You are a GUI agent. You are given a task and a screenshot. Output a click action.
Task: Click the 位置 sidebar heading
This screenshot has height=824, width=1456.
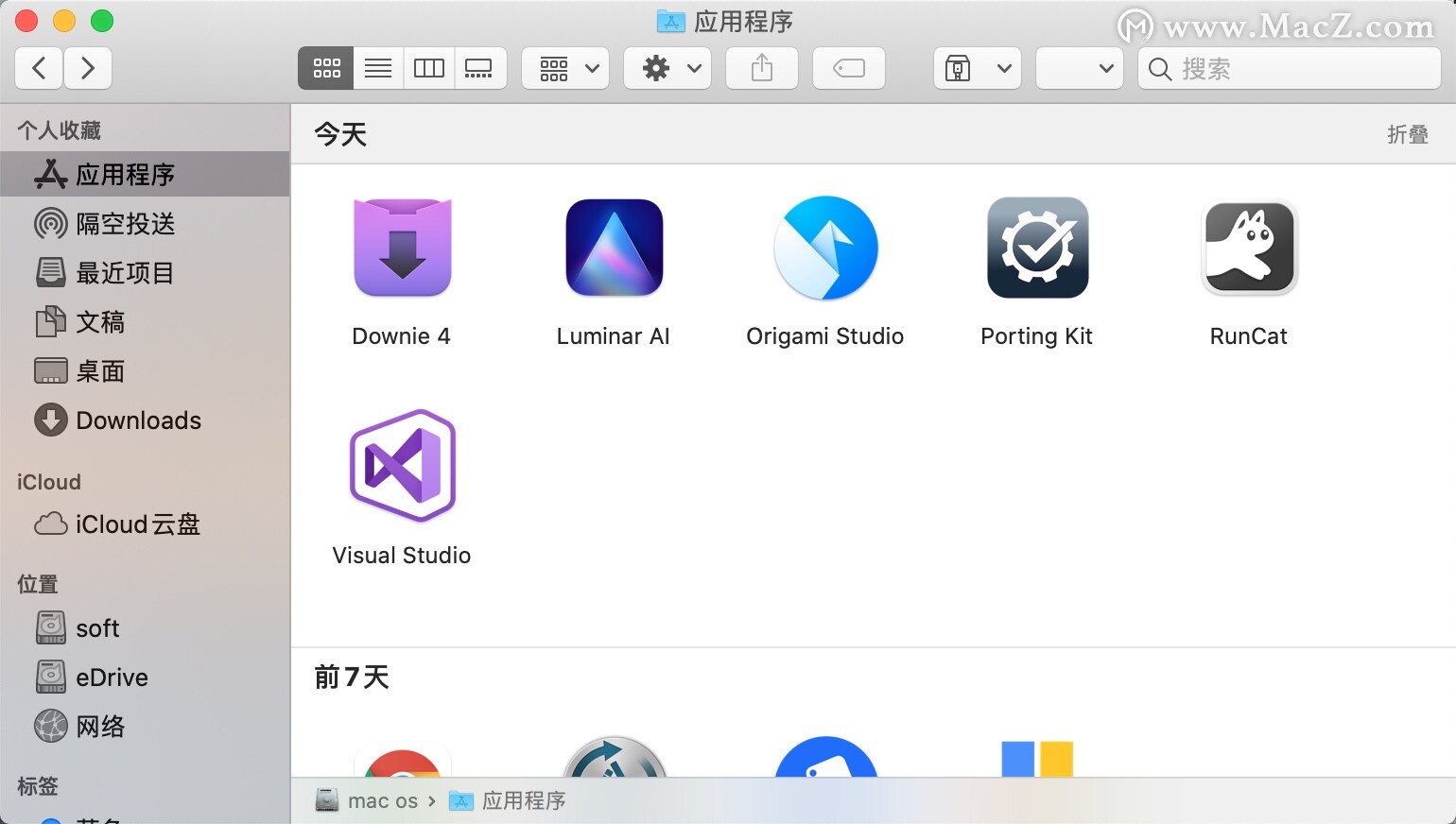(38, 584)
